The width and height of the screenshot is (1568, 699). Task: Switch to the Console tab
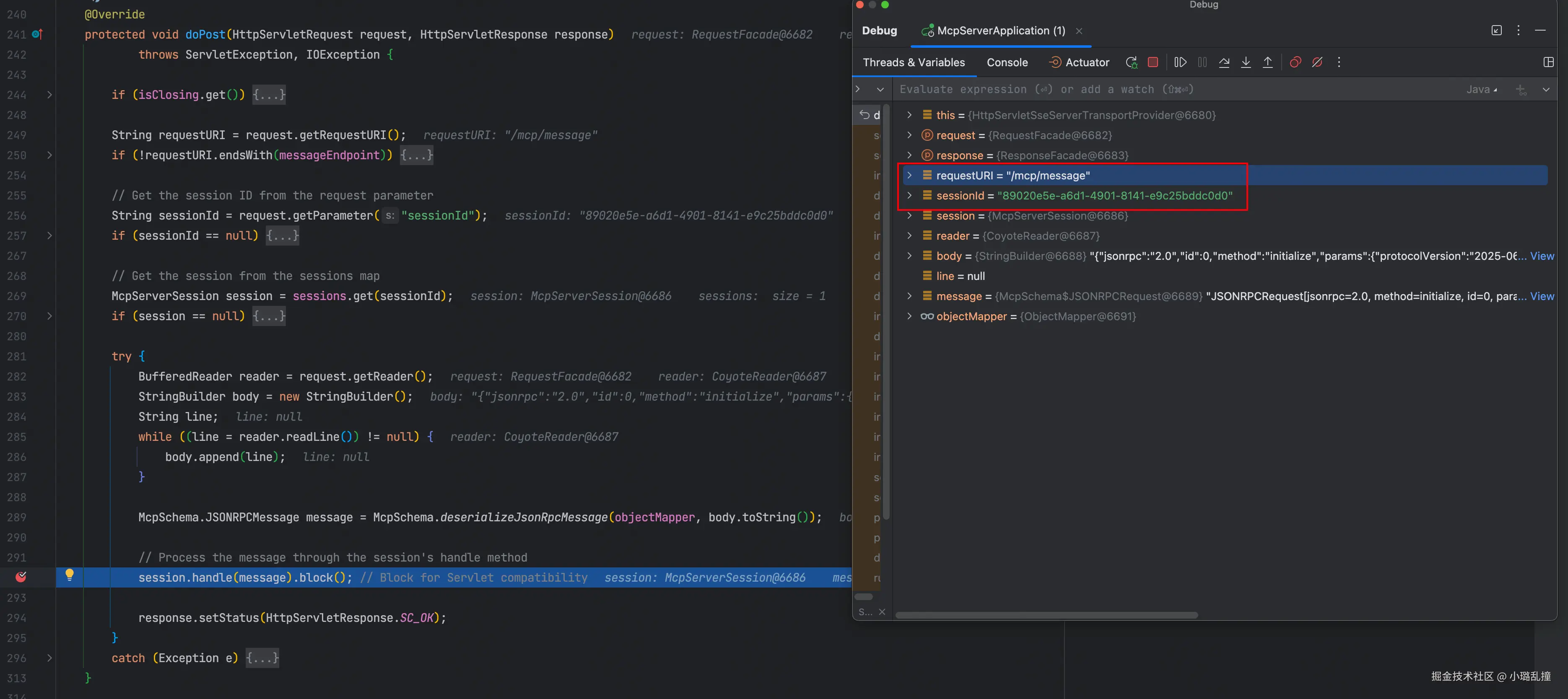(1007, 62)
